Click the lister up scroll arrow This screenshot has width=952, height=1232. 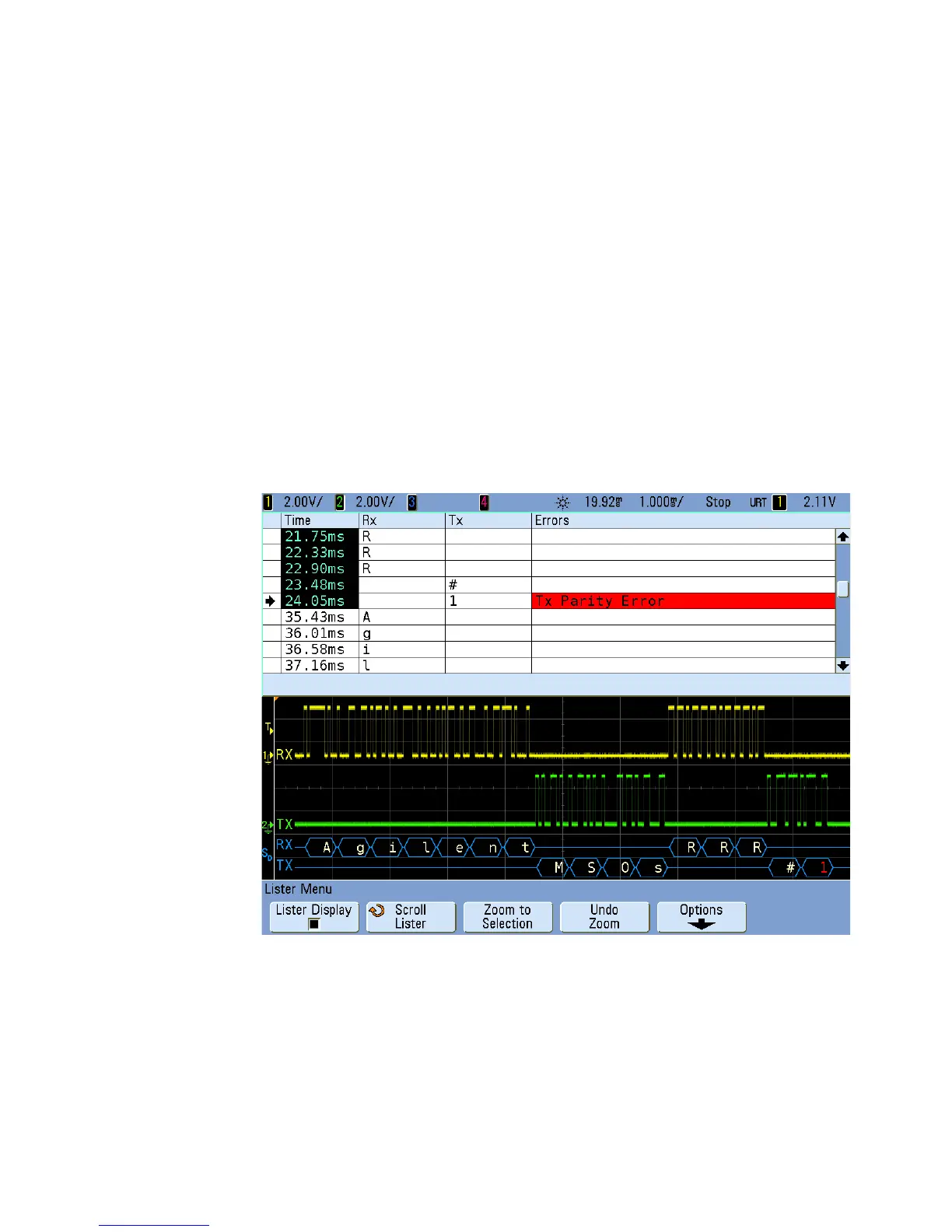[x=842, y=537]
